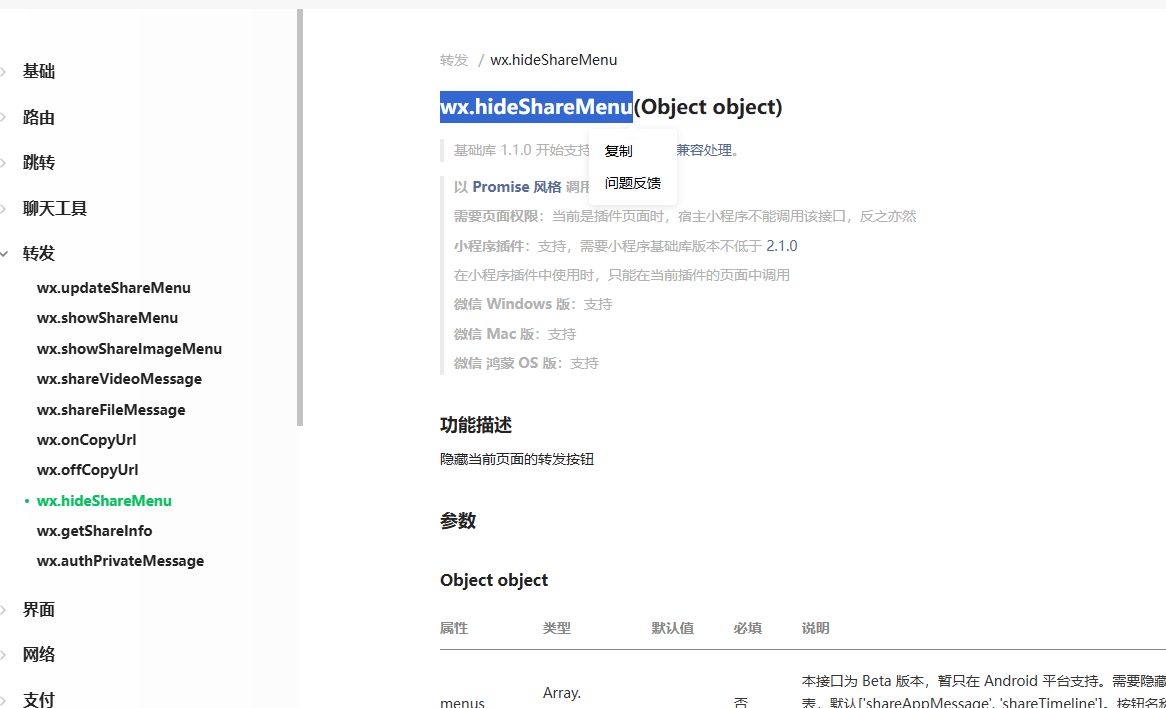Click the 说明 table column header

pyautogui.click(x=816, y=628)
